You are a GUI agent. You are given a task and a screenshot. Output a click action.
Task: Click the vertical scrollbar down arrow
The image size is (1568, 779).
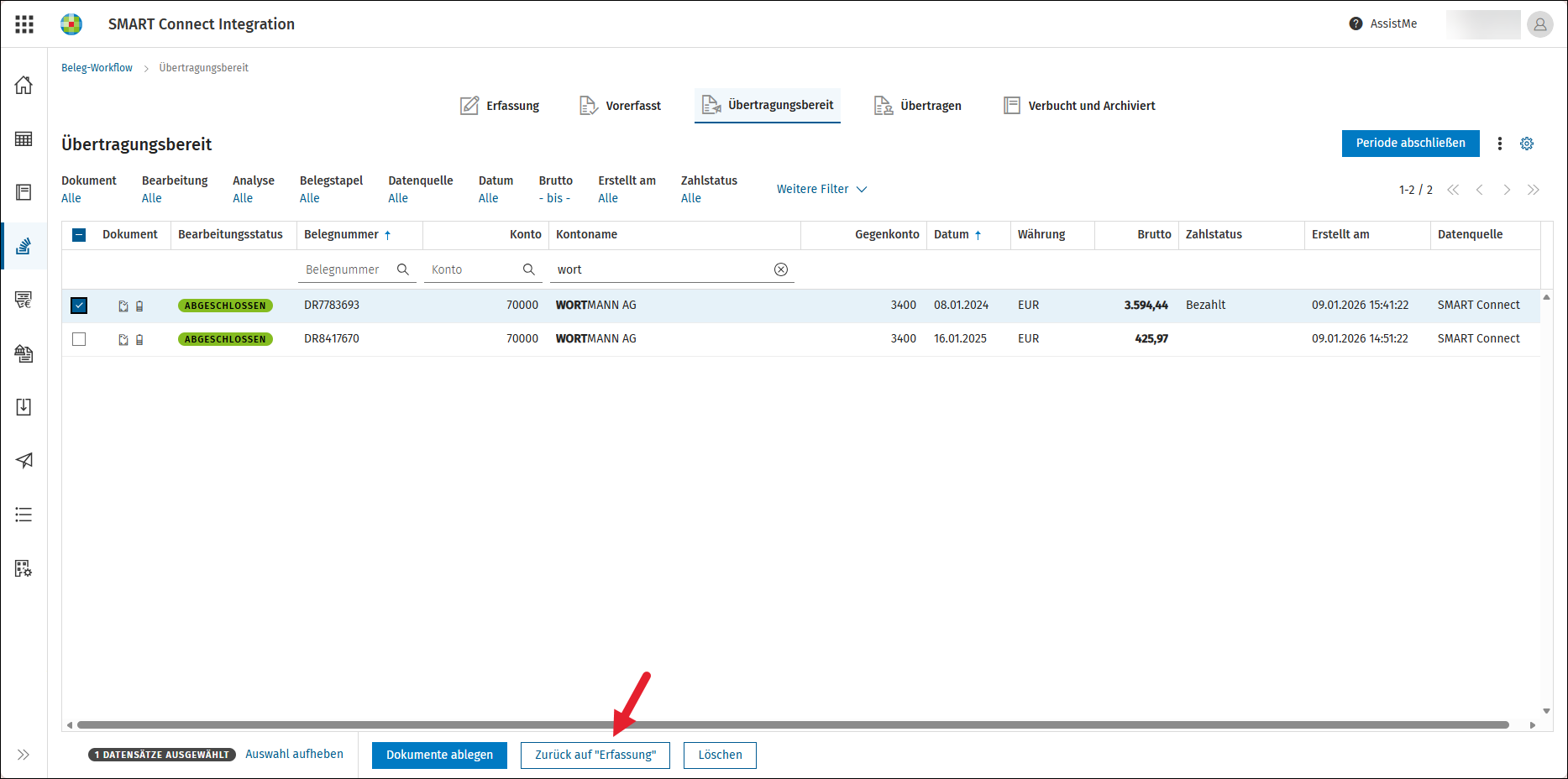point(1546,712)
